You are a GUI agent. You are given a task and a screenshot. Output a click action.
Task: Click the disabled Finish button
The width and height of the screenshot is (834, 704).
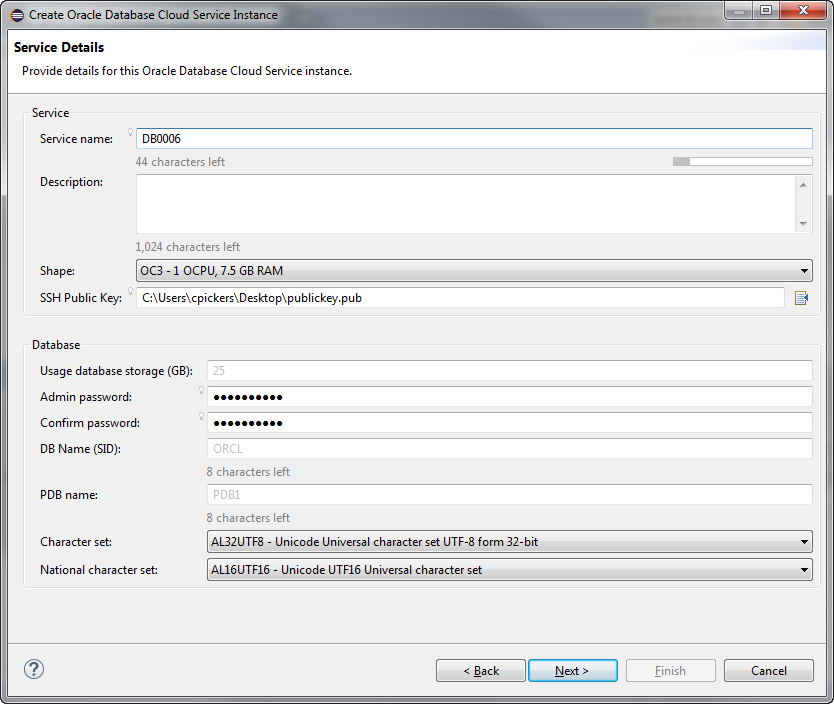[671, 671]
